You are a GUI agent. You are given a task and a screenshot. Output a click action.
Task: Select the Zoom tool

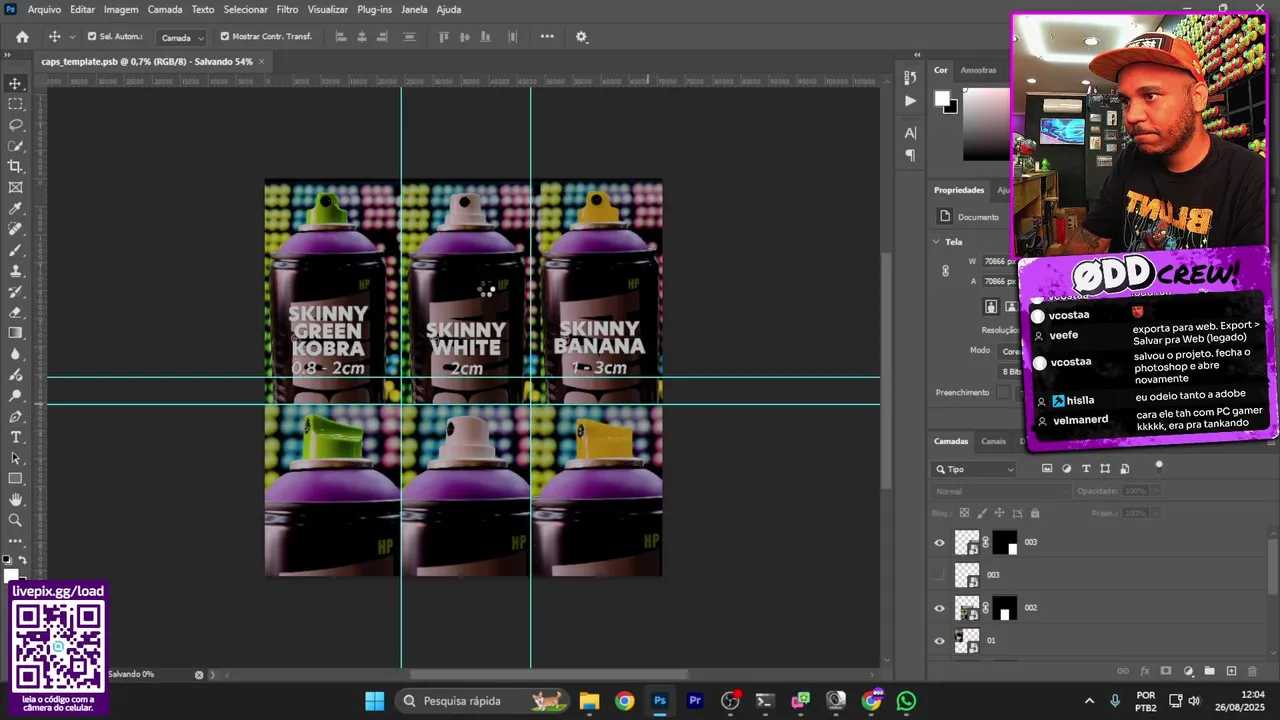[x=15, y=520]
